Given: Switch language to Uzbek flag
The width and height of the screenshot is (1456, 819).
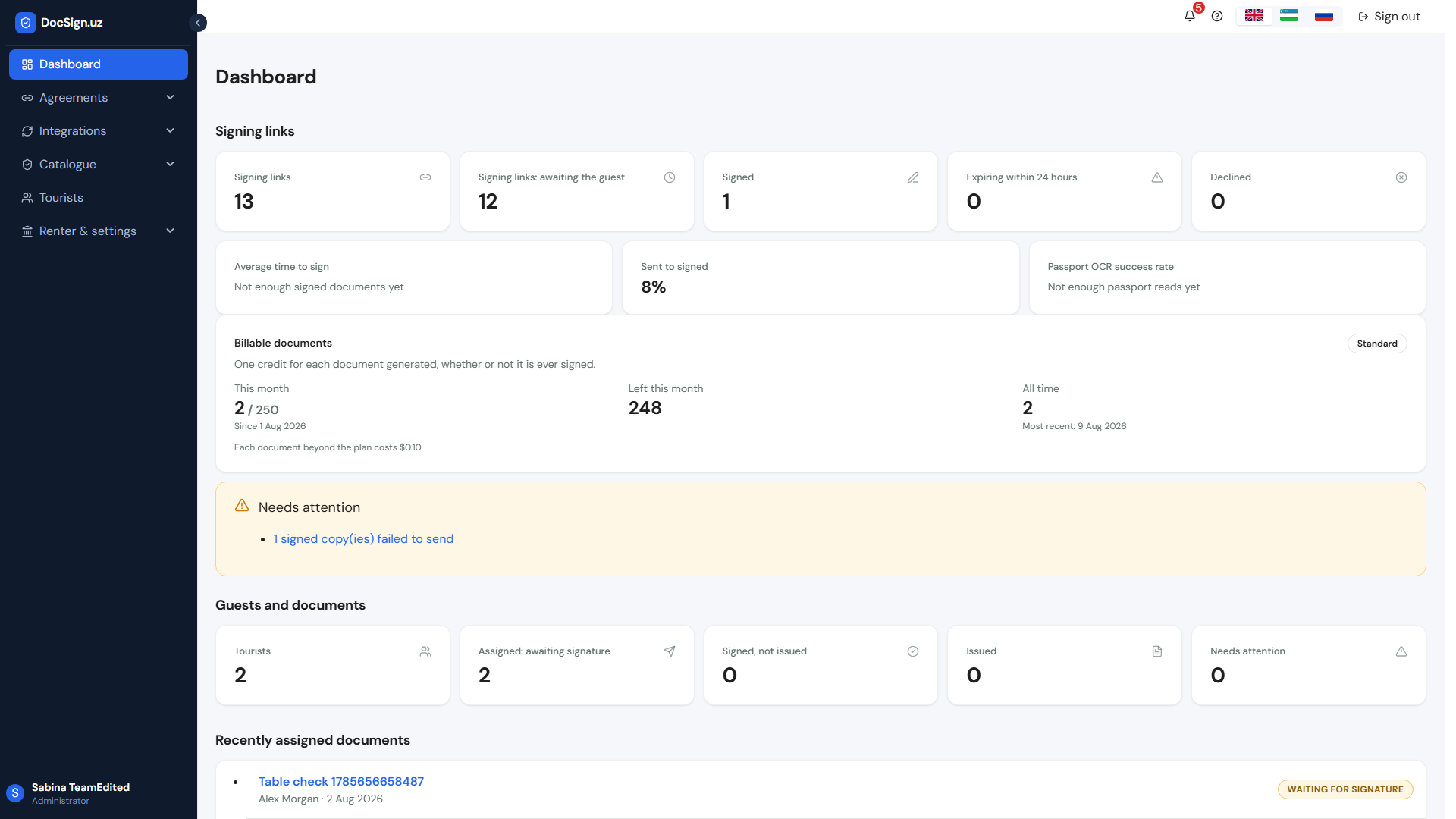Looking at the screenshot, I should coord(1289,16).
